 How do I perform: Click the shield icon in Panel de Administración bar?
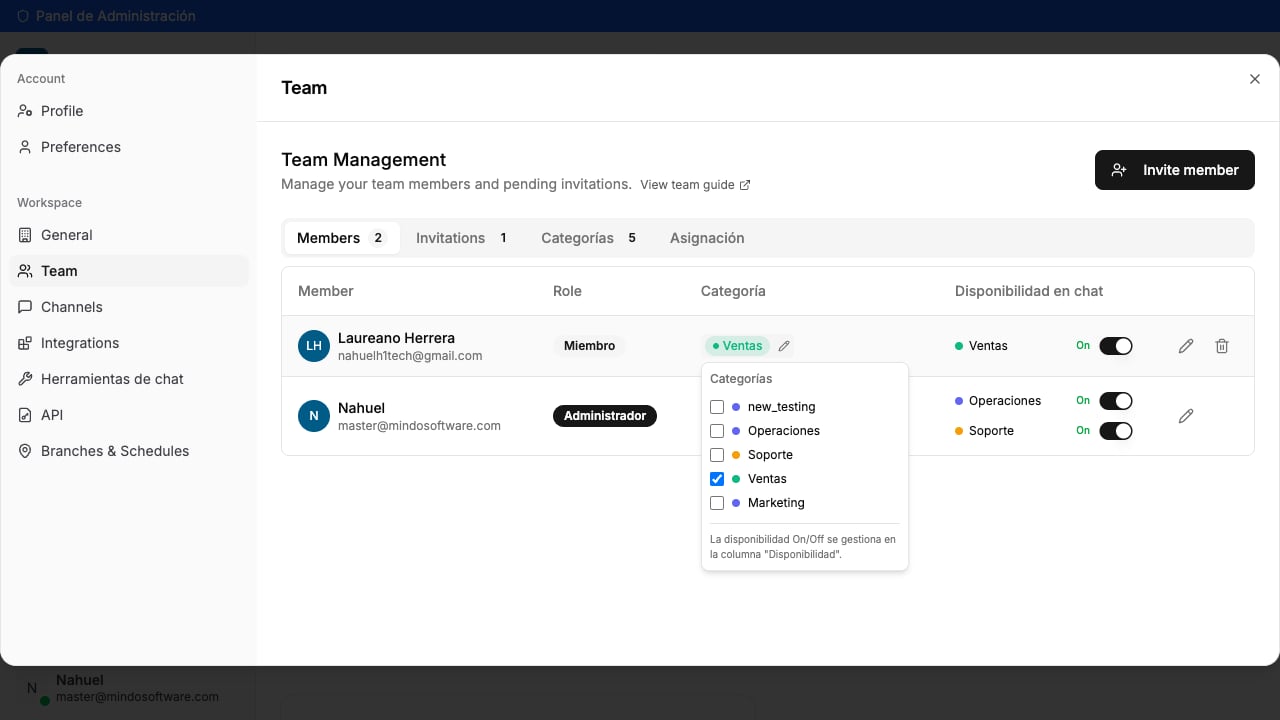[23, 16]
